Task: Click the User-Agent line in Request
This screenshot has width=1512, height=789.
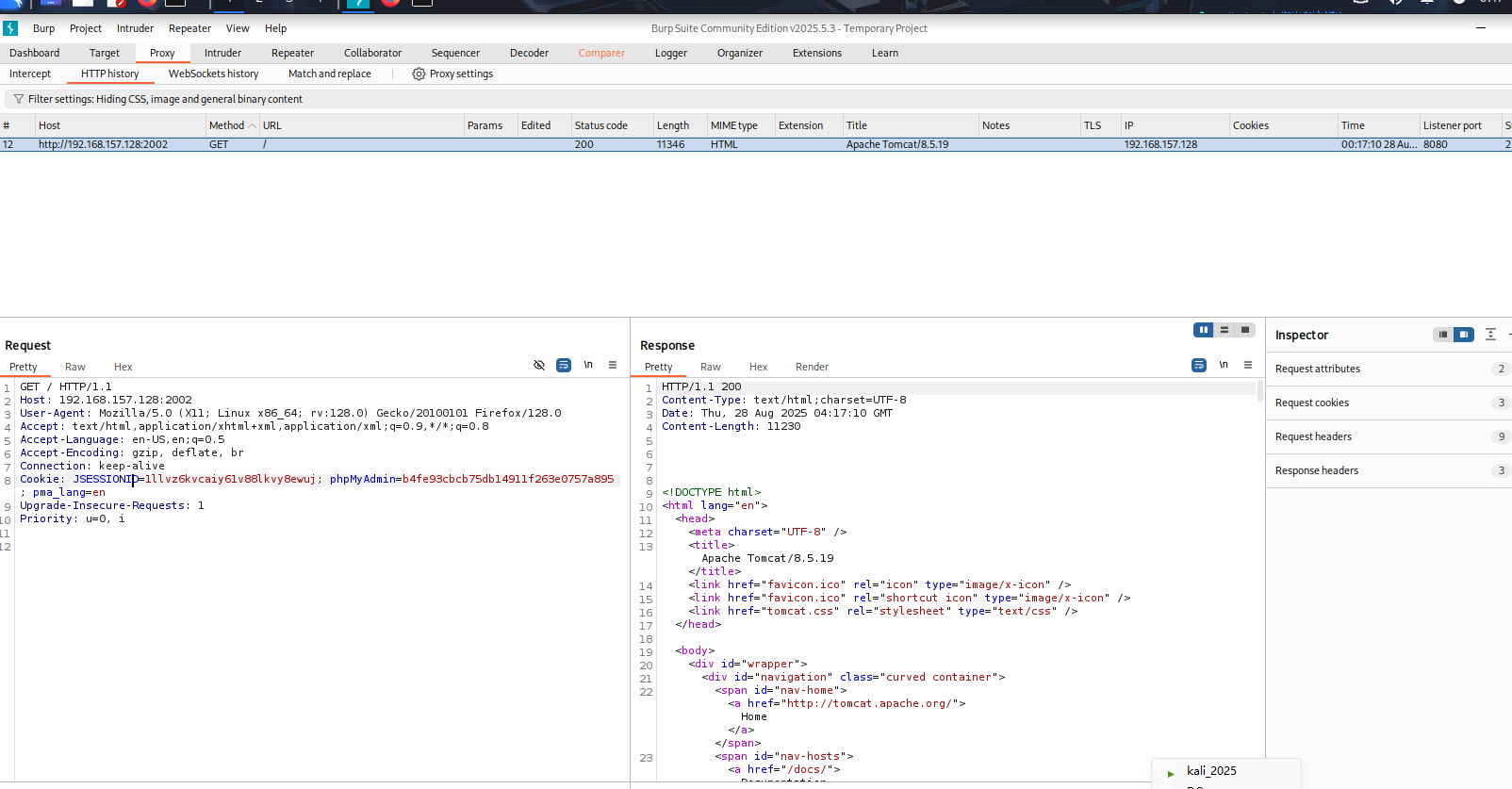Action: click(x=290, y=413)
